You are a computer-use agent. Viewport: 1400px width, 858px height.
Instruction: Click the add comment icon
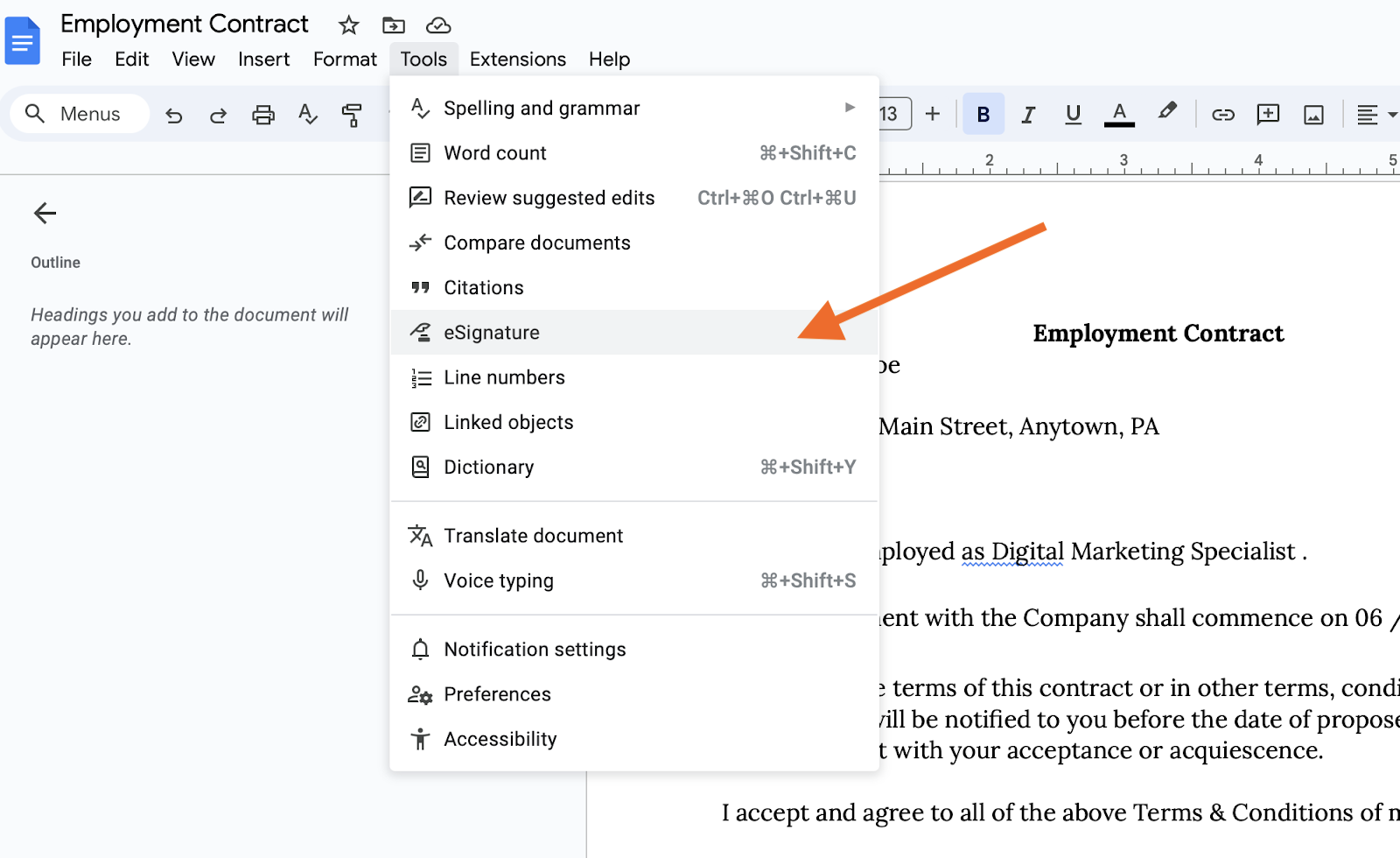pos(1268,115)
